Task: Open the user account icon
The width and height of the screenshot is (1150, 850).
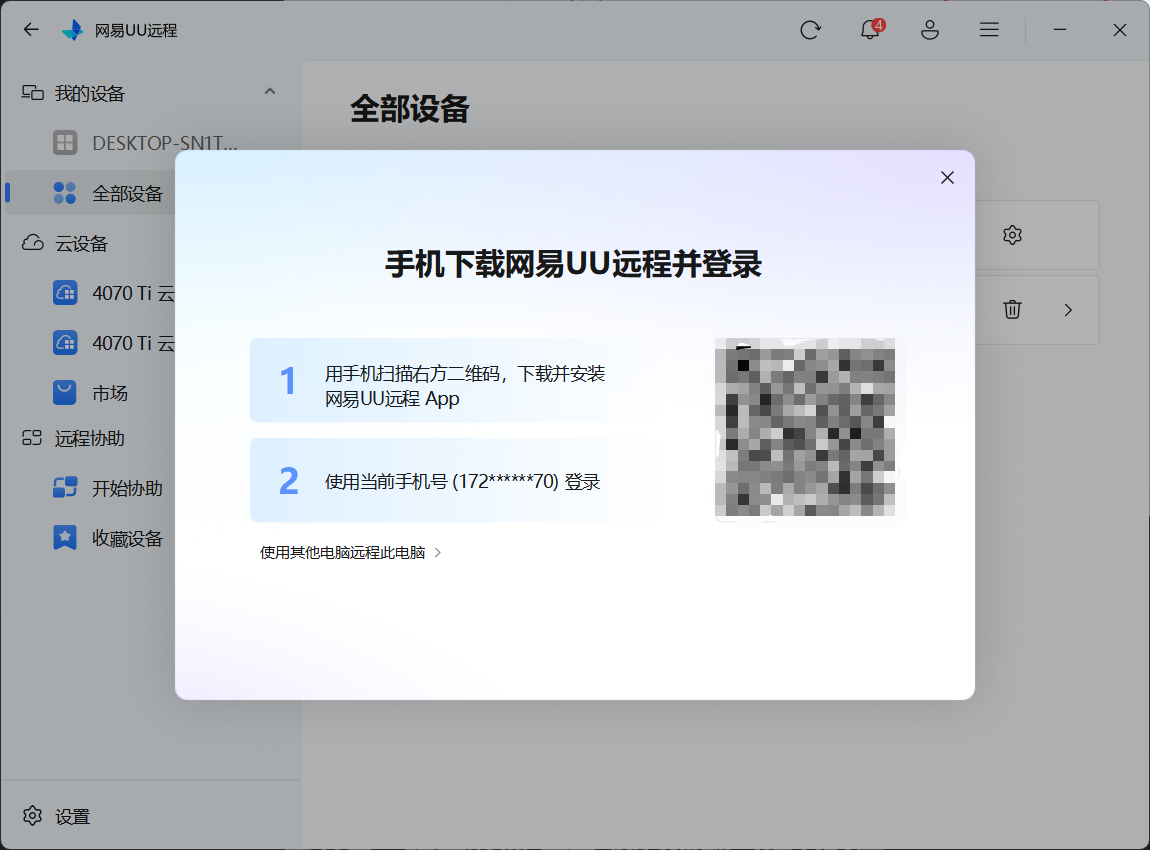Action: 930,30
